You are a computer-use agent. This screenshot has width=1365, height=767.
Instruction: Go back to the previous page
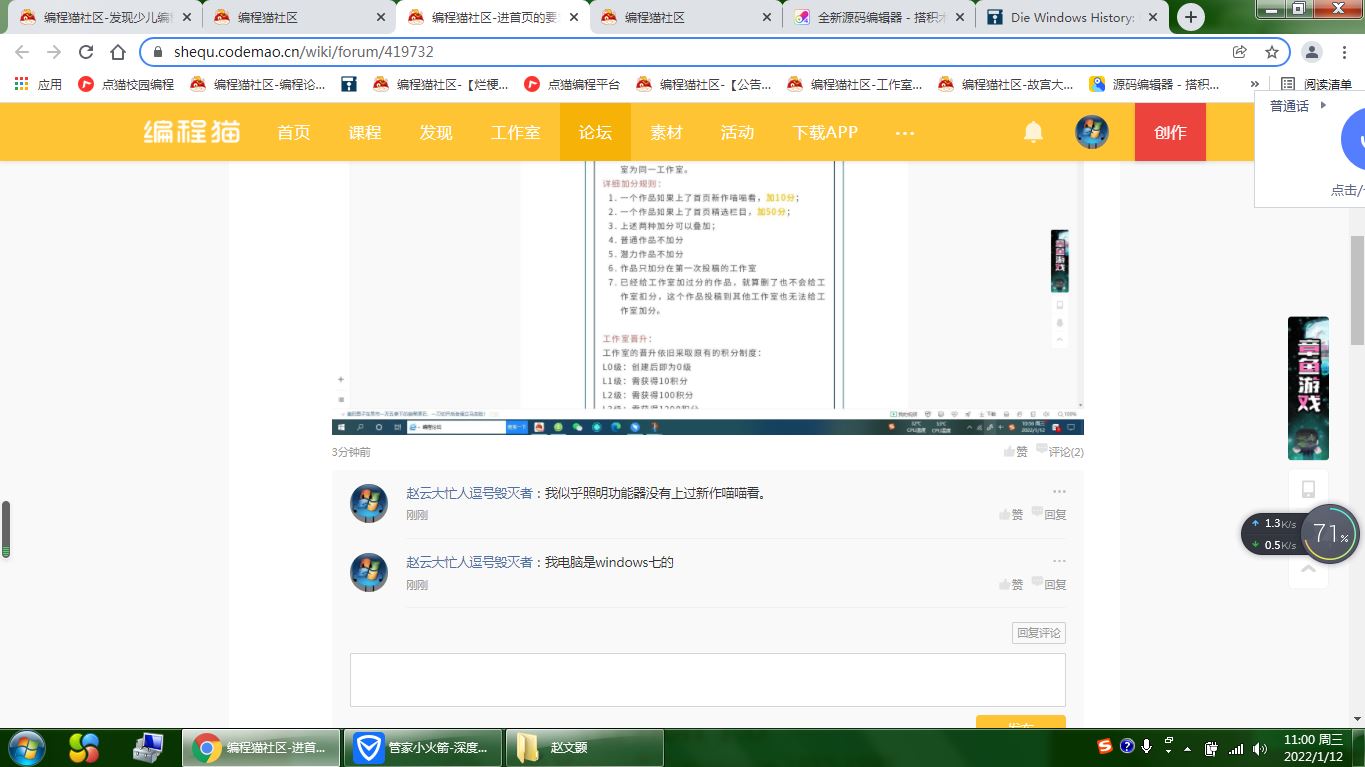[x=22, y=52]
